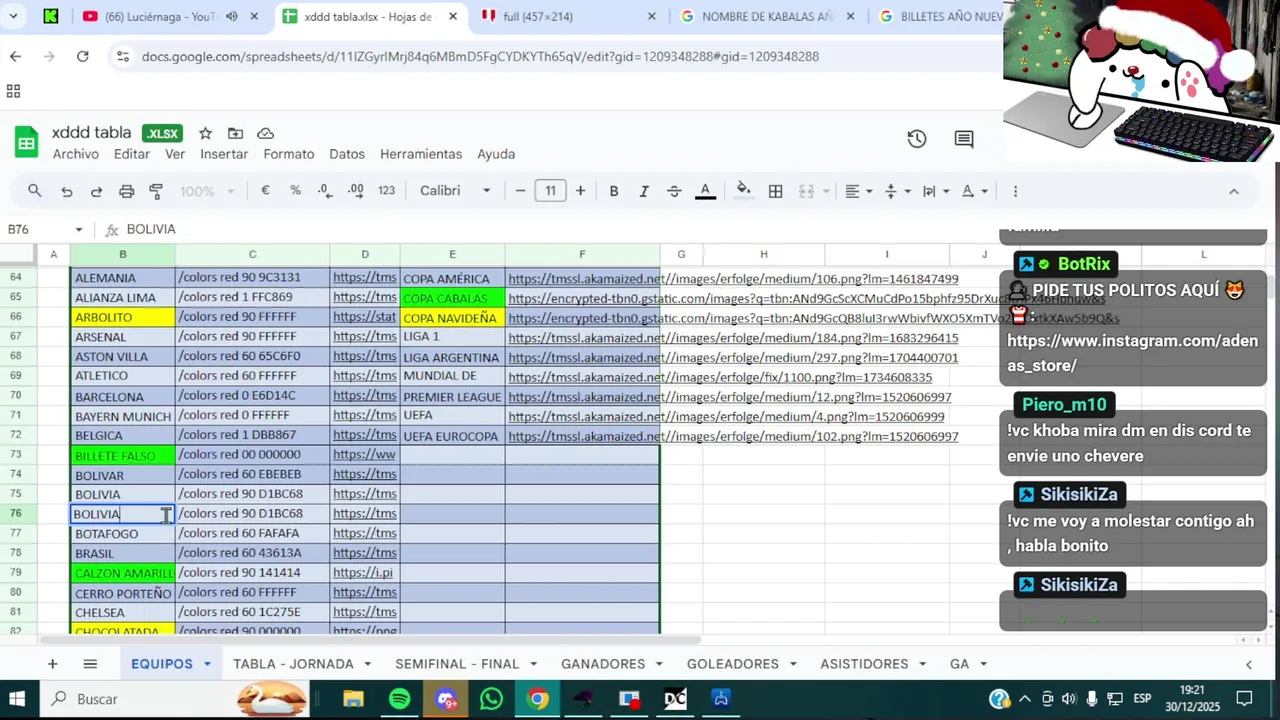Star the xddd tabla document
The width and height of the screenshot is (1280, 720).
click(205, 133)
